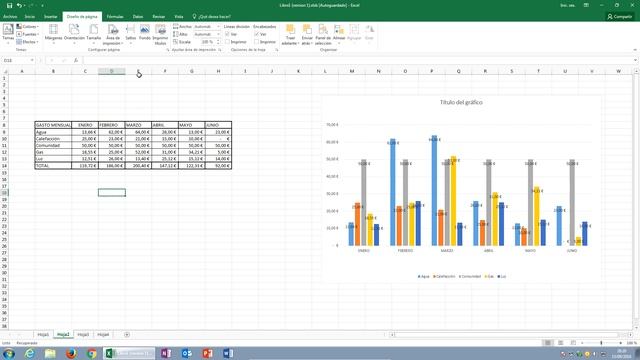The height and width of the screenshot is (360, 640).
Task: Select the Hoja1 sheet tab
Action: coord(43,335)
